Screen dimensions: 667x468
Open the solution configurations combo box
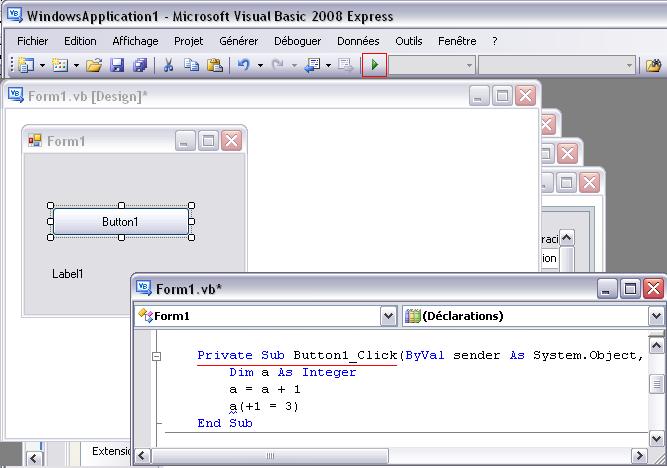[432, 66]
